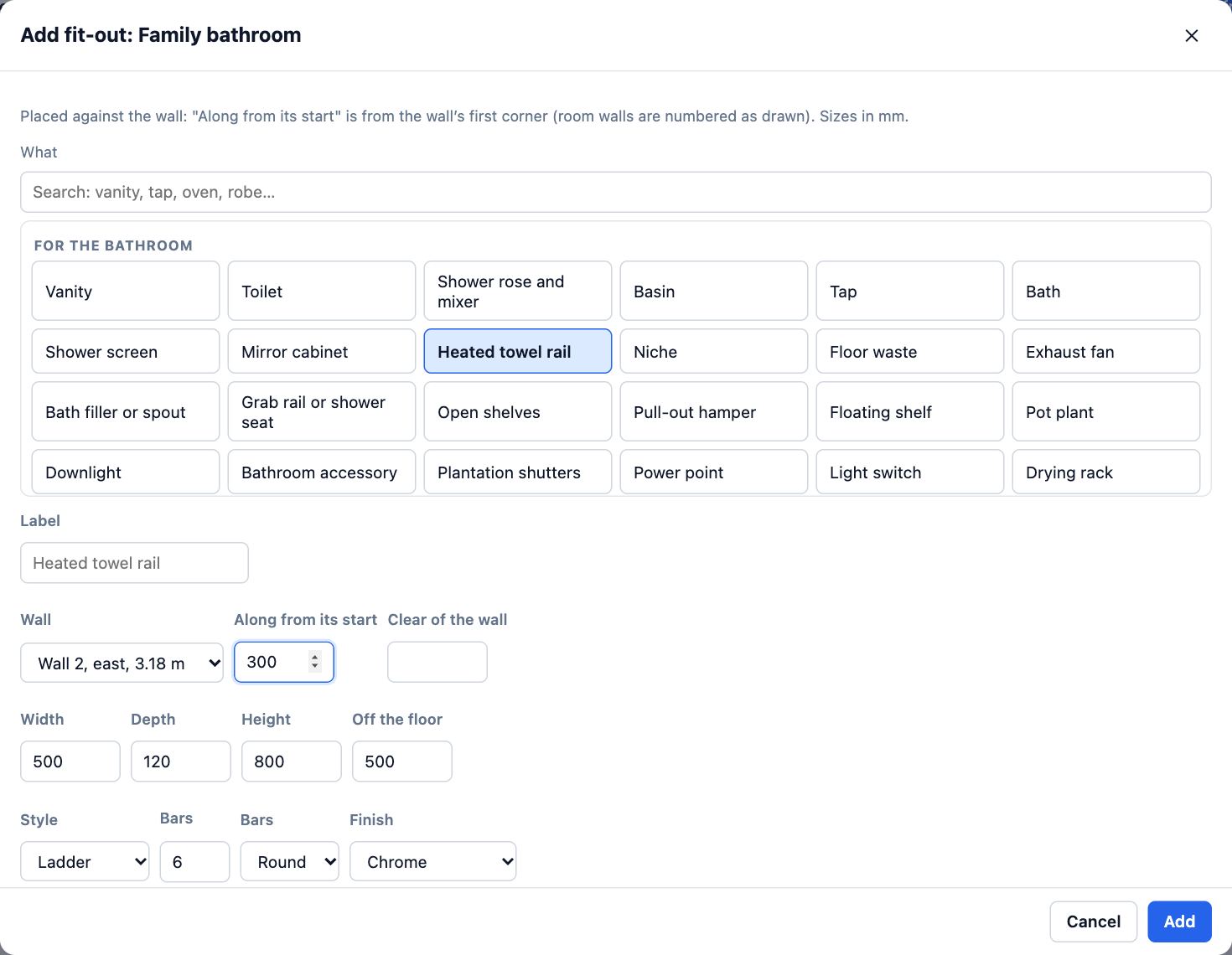Close the Add fit-out dialog
The height and width of the screenshot is (955, 1232).
pyautogui.click(x=1191, y=35)
